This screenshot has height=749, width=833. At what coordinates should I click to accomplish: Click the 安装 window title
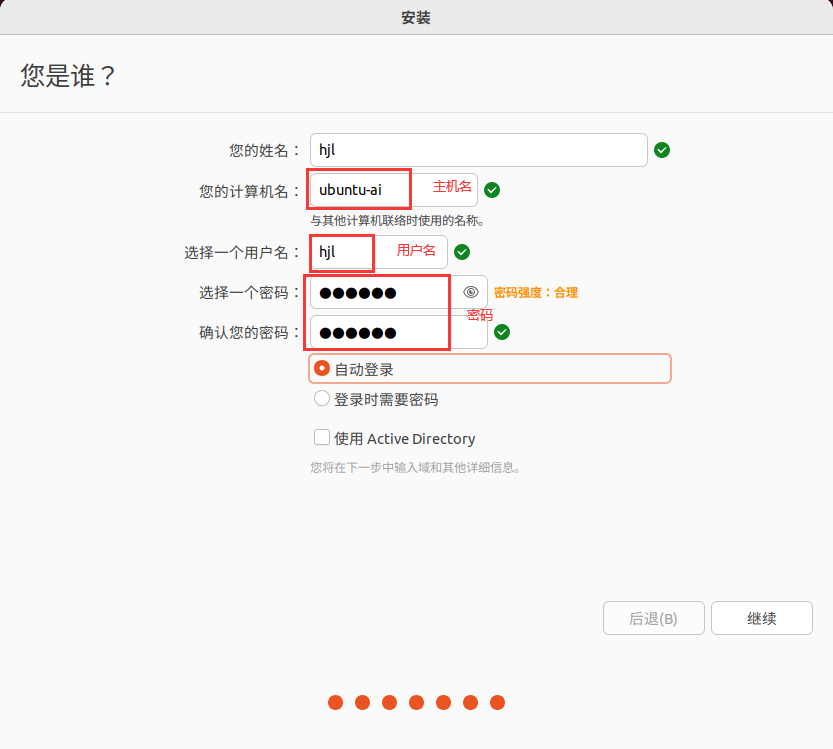pyautogui.click(x=416, y=18)
